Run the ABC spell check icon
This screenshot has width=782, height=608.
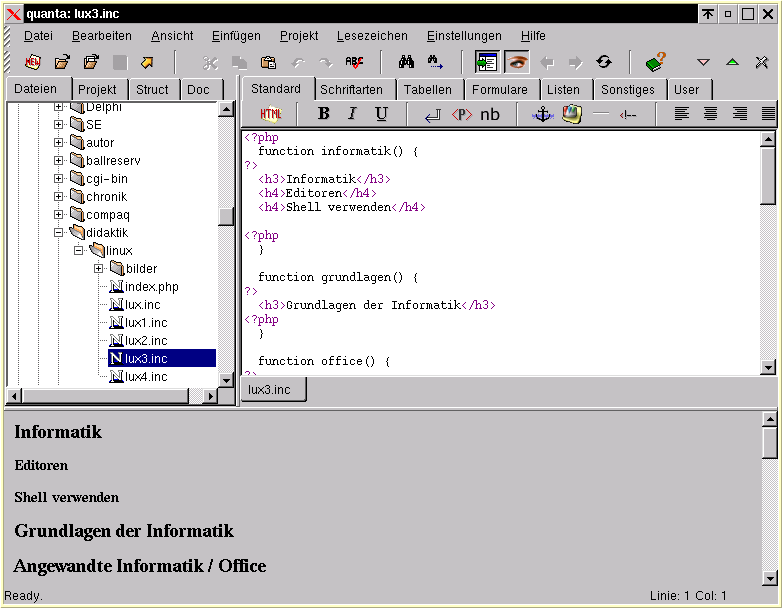pyautogui.click(x=354, y=62)
